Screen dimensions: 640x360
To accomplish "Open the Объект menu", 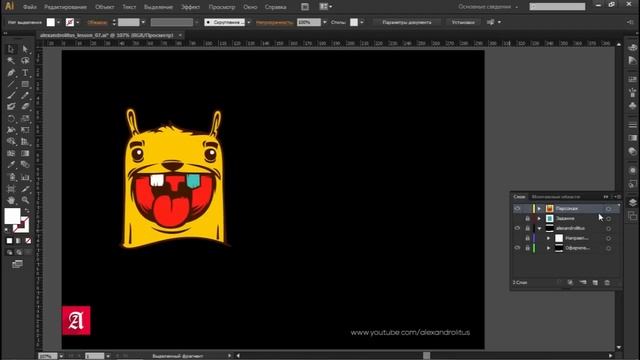I will pyautogui.click(x=104, y=7).
